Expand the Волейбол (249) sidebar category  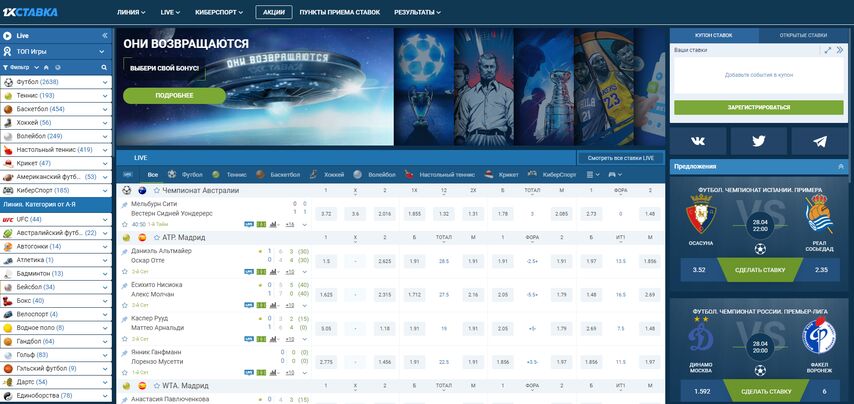[105, 137]
